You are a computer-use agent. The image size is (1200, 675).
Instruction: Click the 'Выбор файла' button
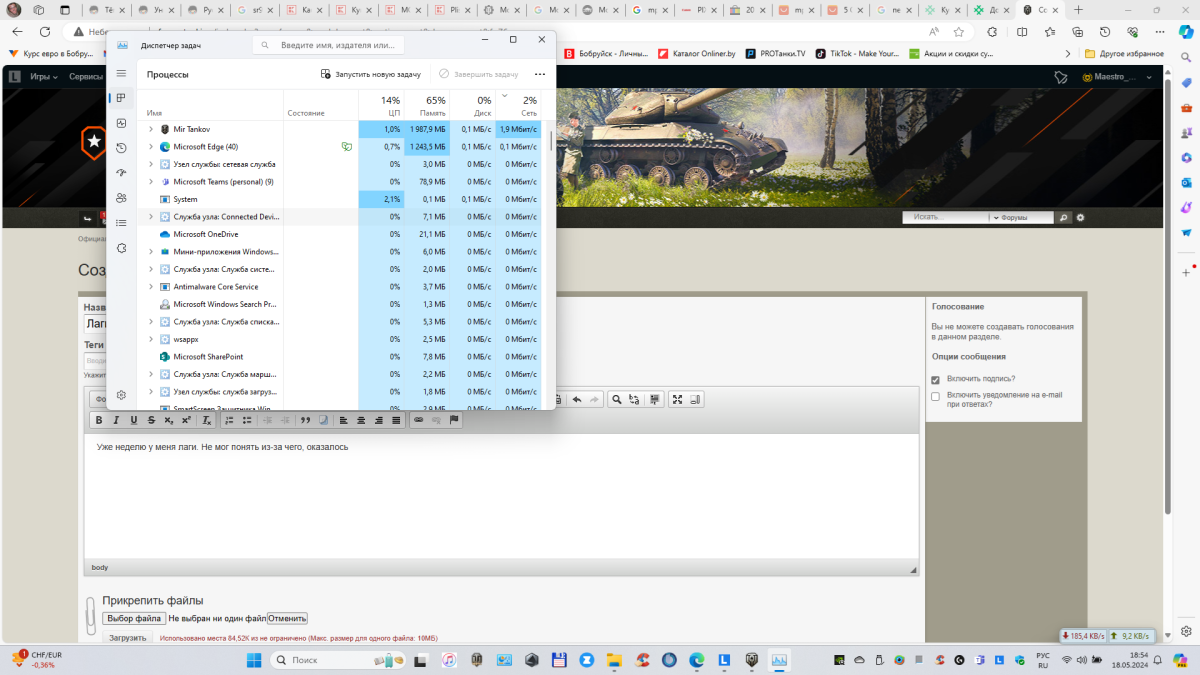[133, 618]
